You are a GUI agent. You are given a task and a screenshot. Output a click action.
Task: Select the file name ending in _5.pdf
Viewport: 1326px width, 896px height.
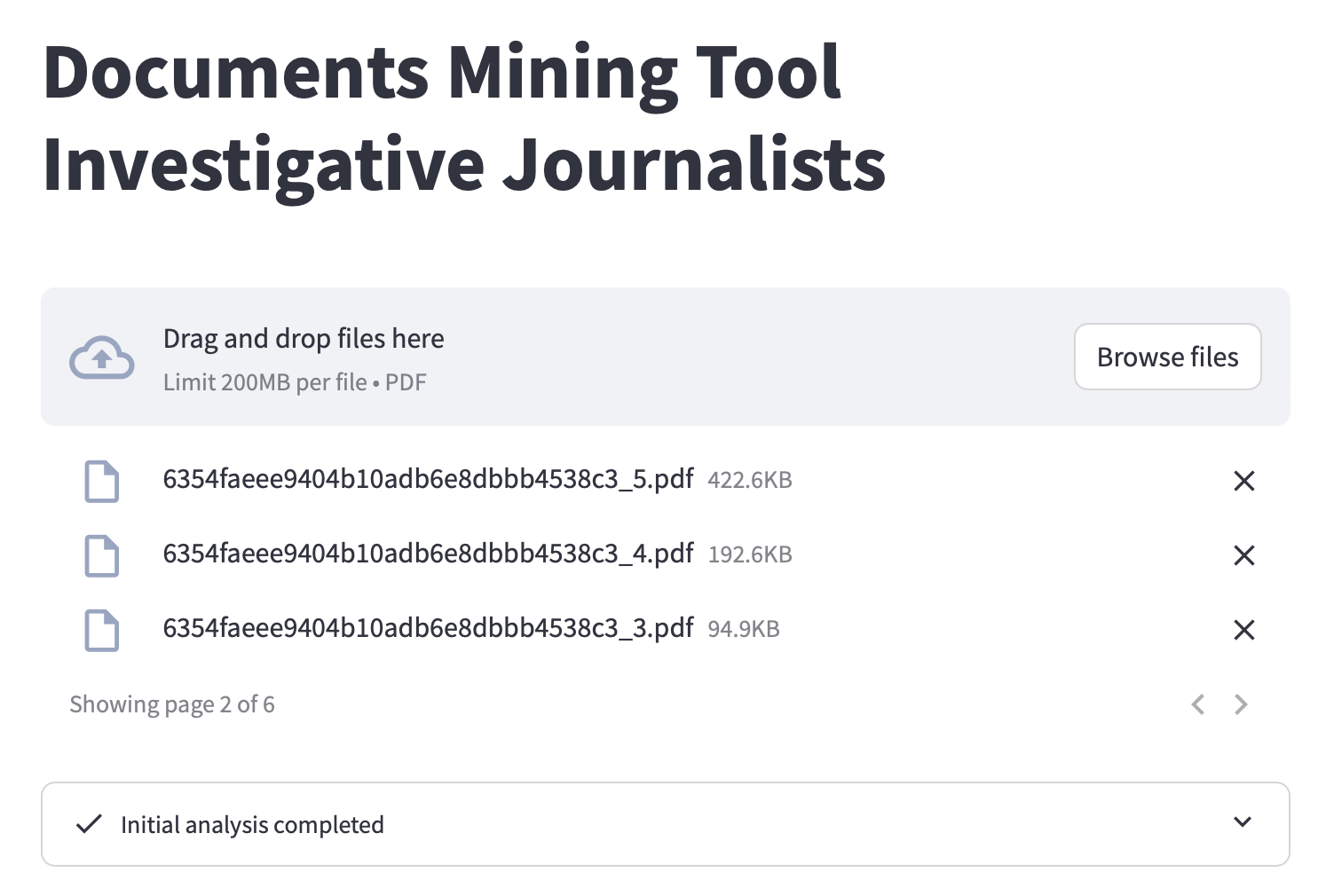coord(428,479)
